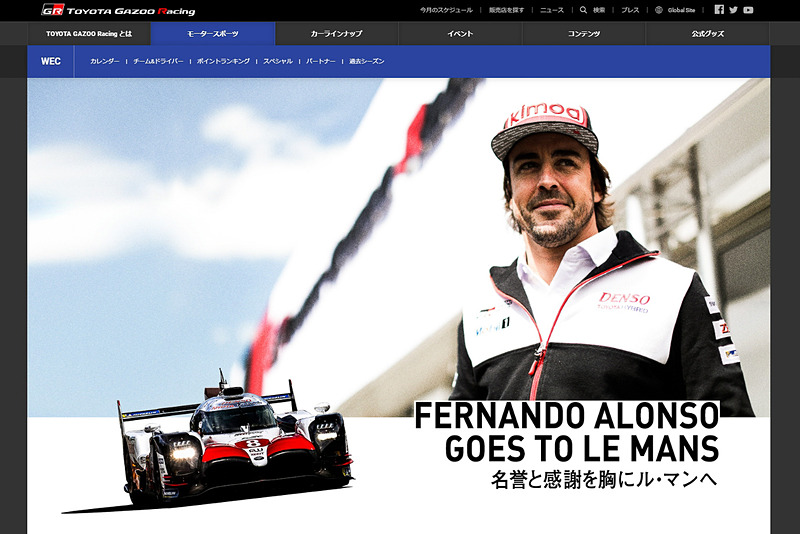Open the スペシャル submenu item
The image size is (800, 534).
[278, 61]
